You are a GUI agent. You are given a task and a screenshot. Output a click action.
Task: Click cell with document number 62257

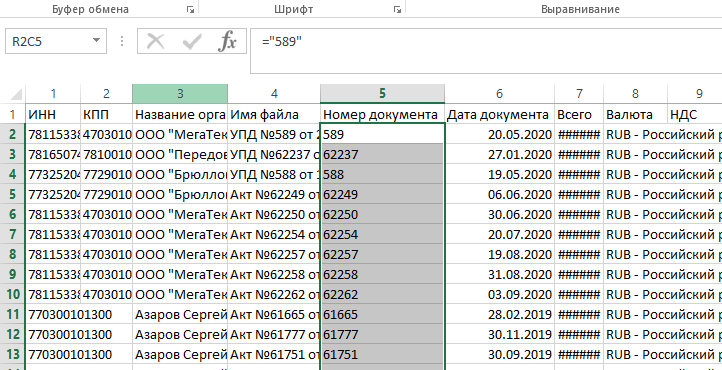[382, 254]
